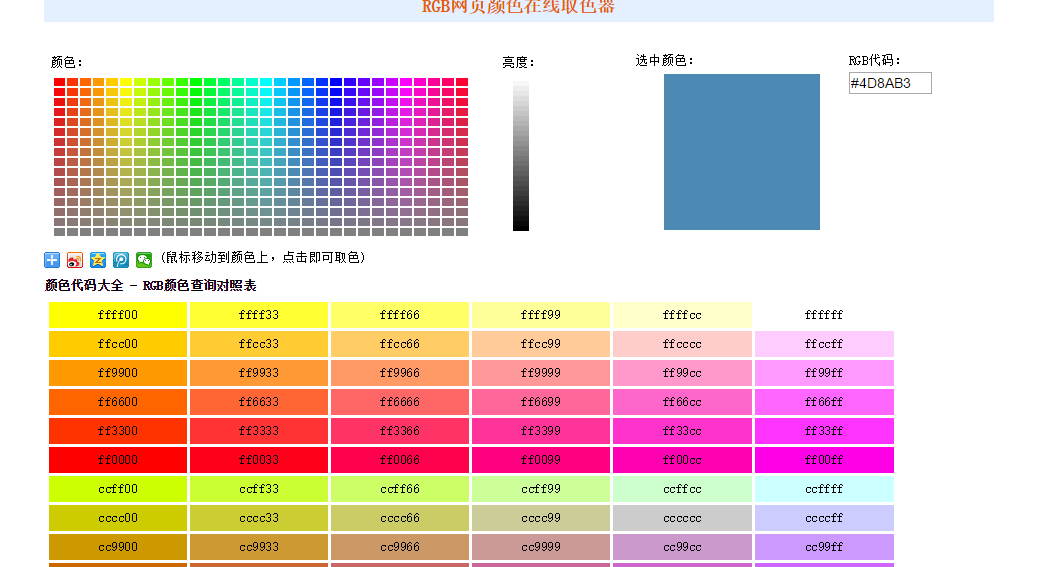Select the ffffcc cream cell
This screenshot has width=1043, height=567.
[682, 315]
